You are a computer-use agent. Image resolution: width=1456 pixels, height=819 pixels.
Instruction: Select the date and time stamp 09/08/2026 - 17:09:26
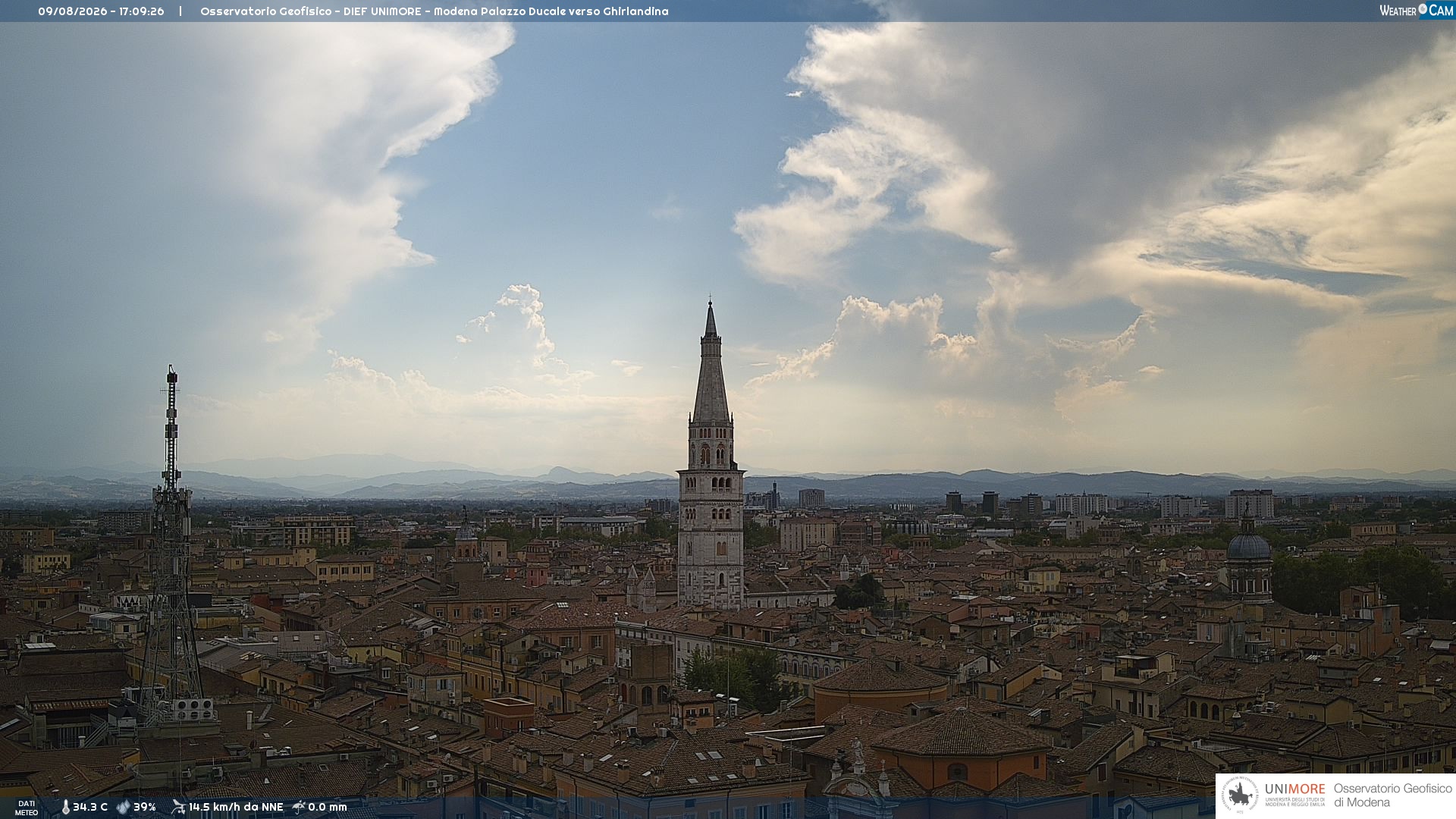tap(101, 11)
